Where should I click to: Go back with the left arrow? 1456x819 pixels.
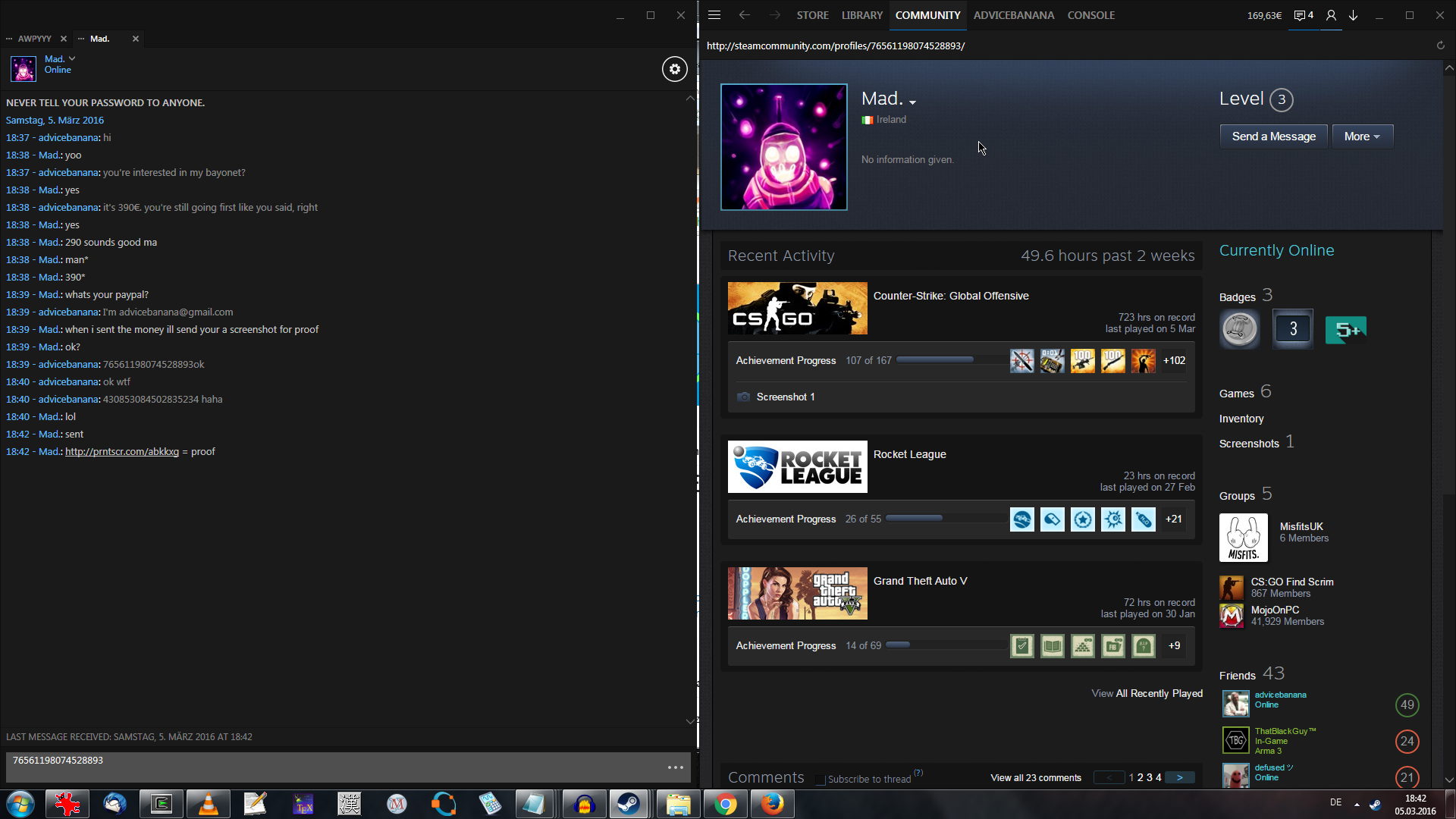pyautogui.click(x=744, y=15)
